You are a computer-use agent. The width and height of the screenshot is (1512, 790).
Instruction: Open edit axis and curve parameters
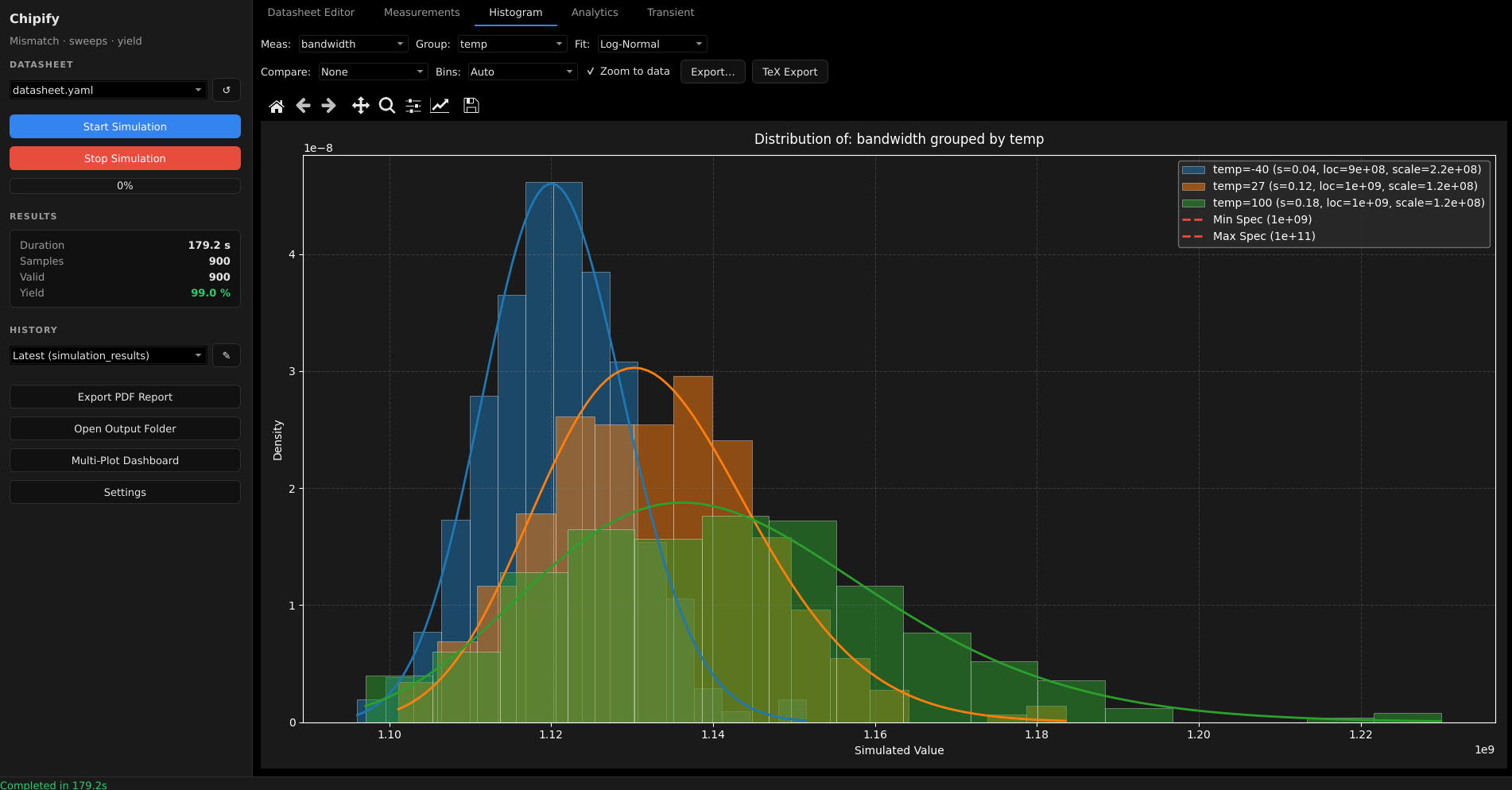click(440, 106)
